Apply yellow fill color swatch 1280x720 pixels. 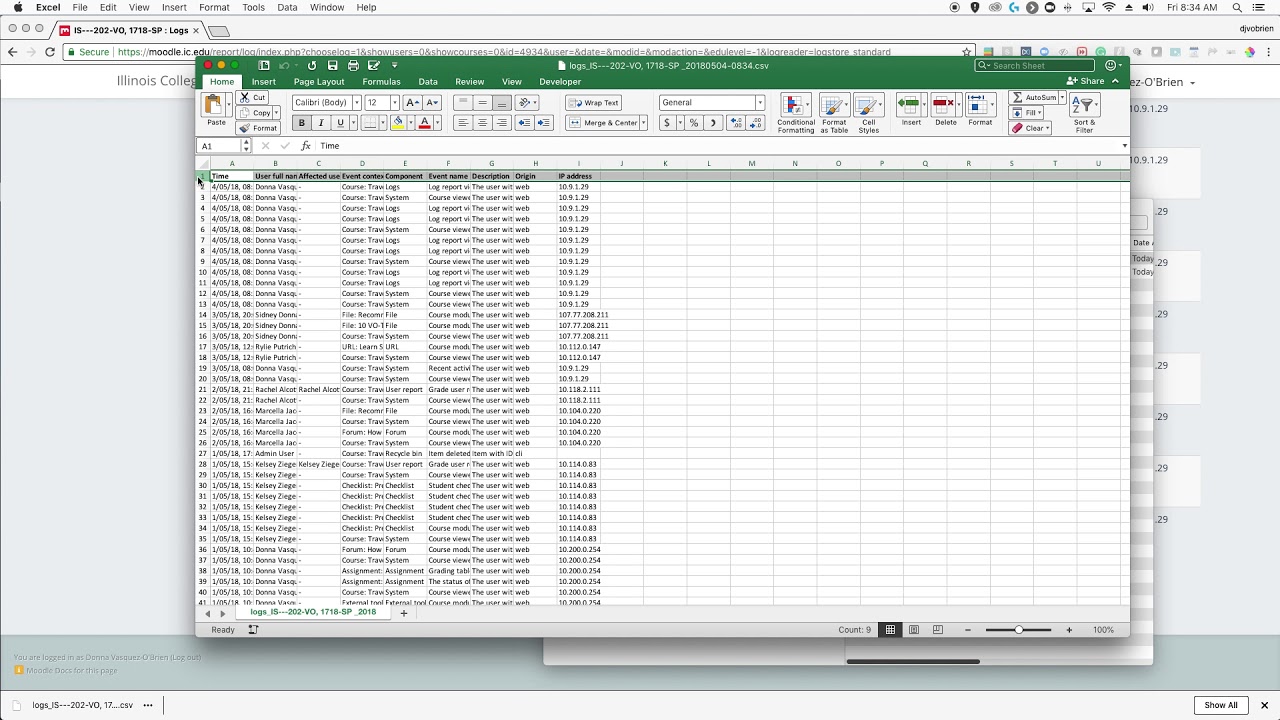click(397, 123)
